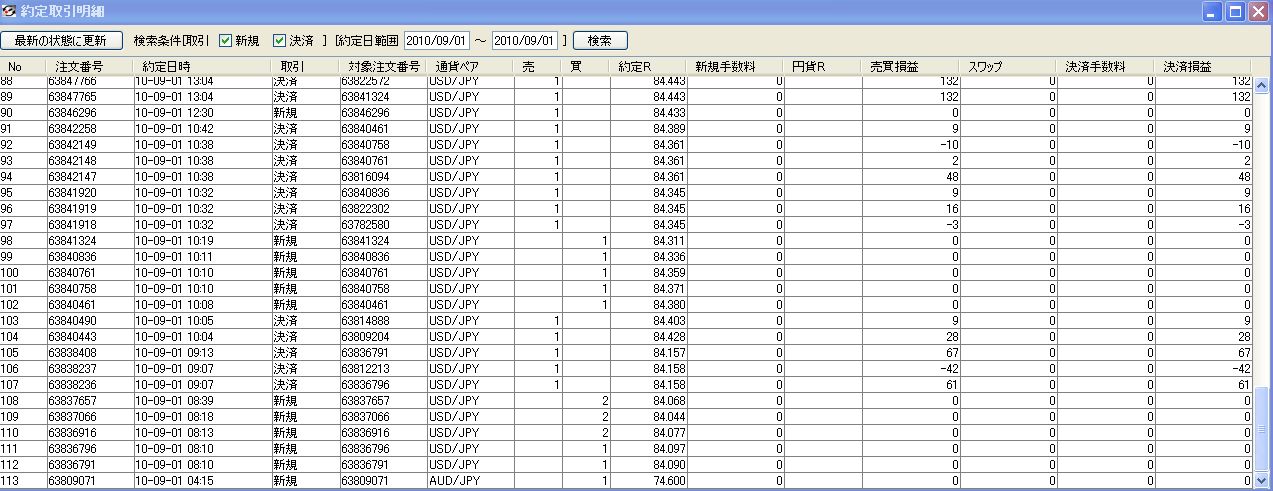Image resolution: width=1273 pixels, height=491 pixels.
Task: Click the timestamp 10-09-01 10:42
Action: pyautogui.click(x=174, y=129)
